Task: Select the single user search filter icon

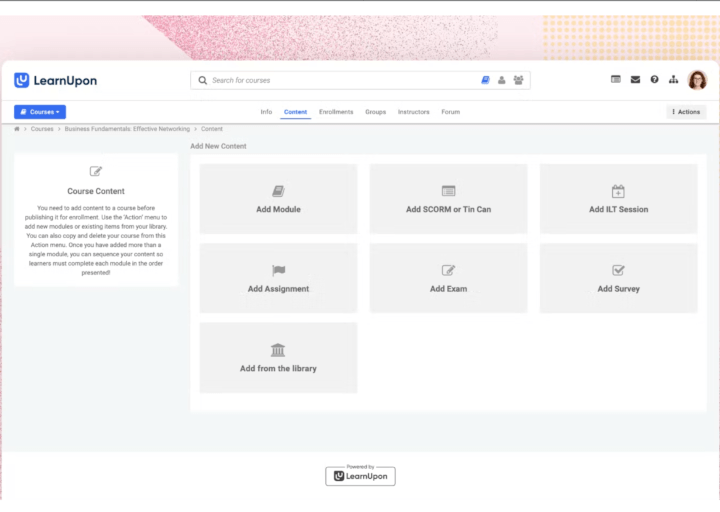Action: pos(502,80)
